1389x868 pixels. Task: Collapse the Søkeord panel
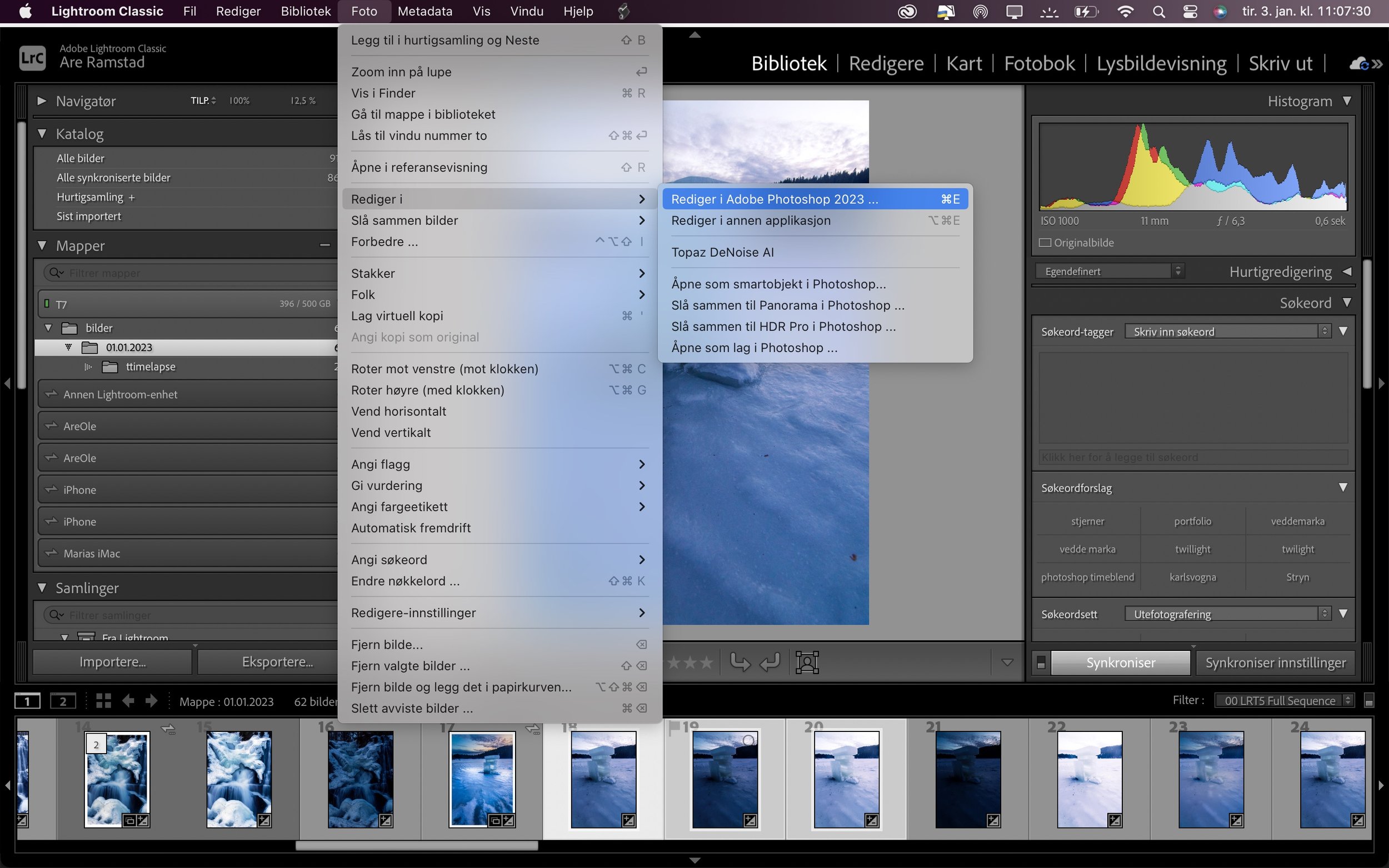click(x=1347, y=303)
